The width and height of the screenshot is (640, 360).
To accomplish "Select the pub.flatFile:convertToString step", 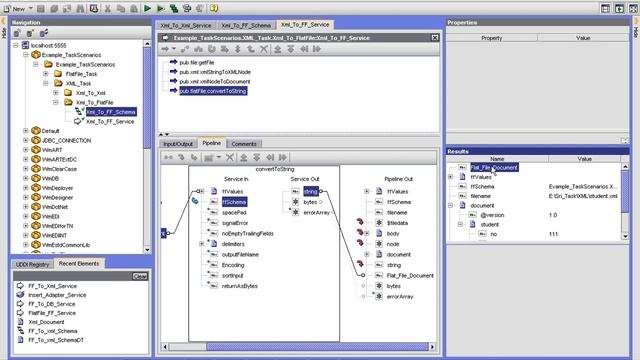I will coord(213,91).
